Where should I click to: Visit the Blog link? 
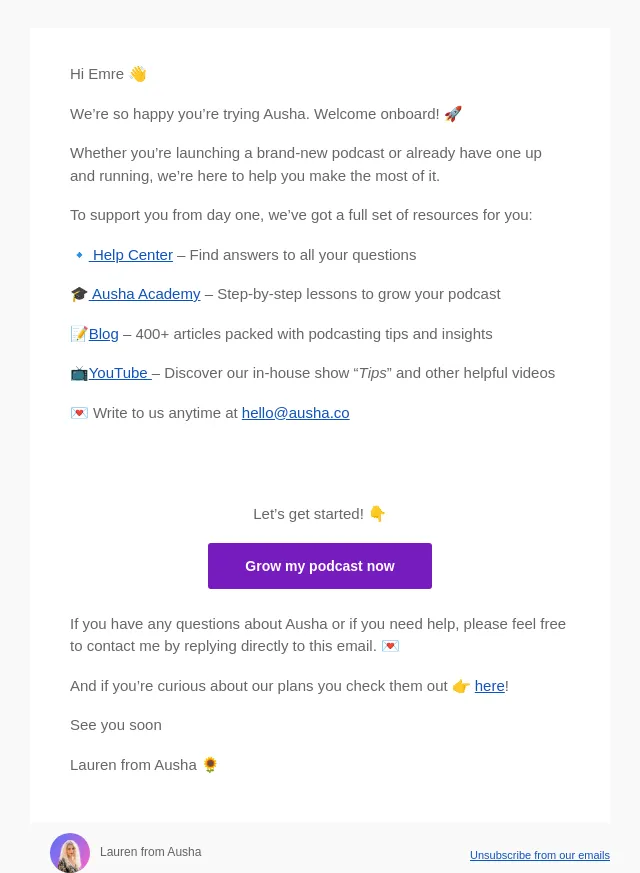point(104,334)
